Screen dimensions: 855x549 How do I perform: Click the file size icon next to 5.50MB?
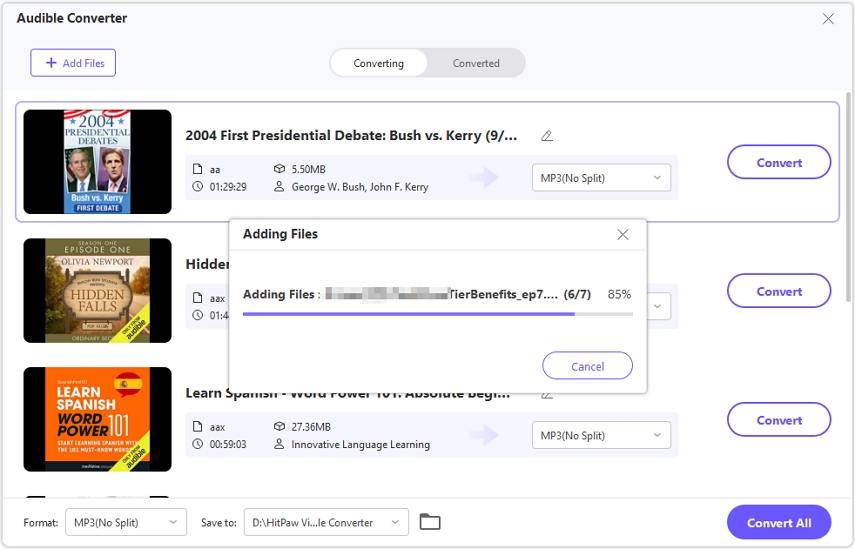(279, 169)
